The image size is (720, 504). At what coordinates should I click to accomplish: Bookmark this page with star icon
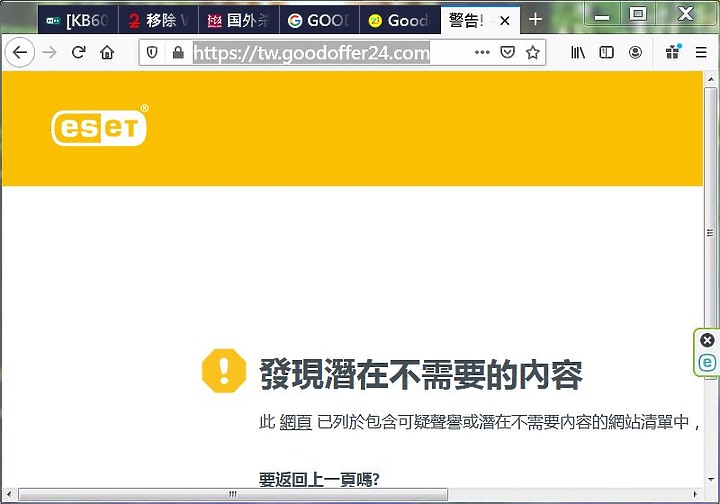(x=533, y=52)
